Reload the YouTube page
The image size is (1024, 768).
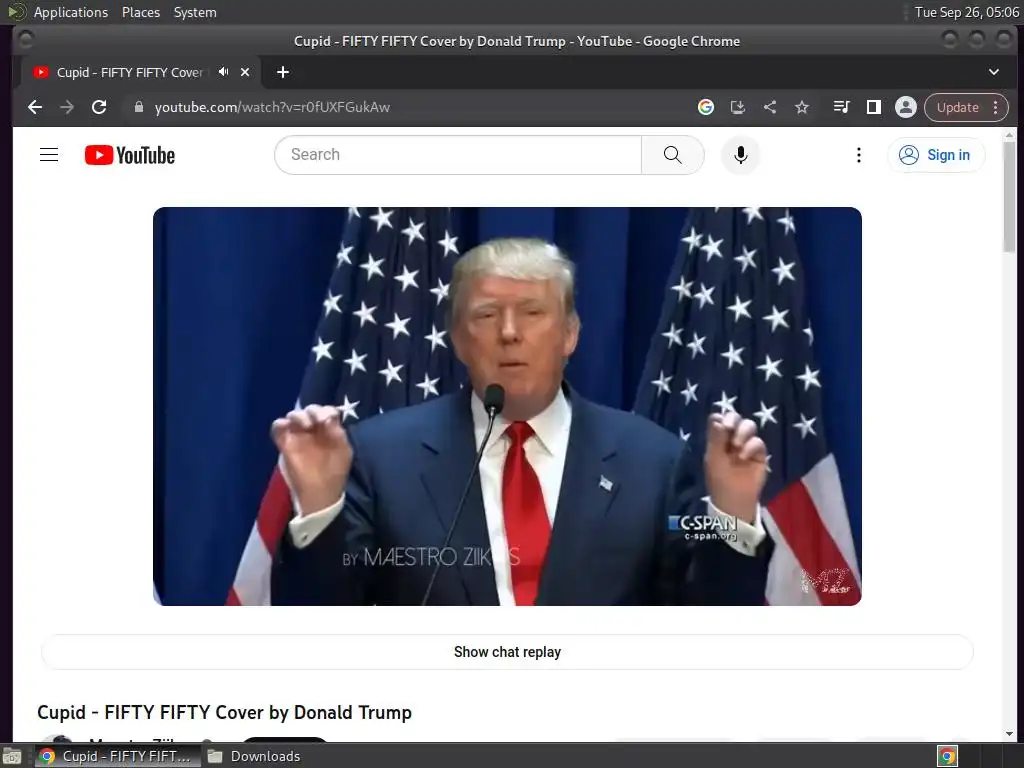click(x=99, y=107)
